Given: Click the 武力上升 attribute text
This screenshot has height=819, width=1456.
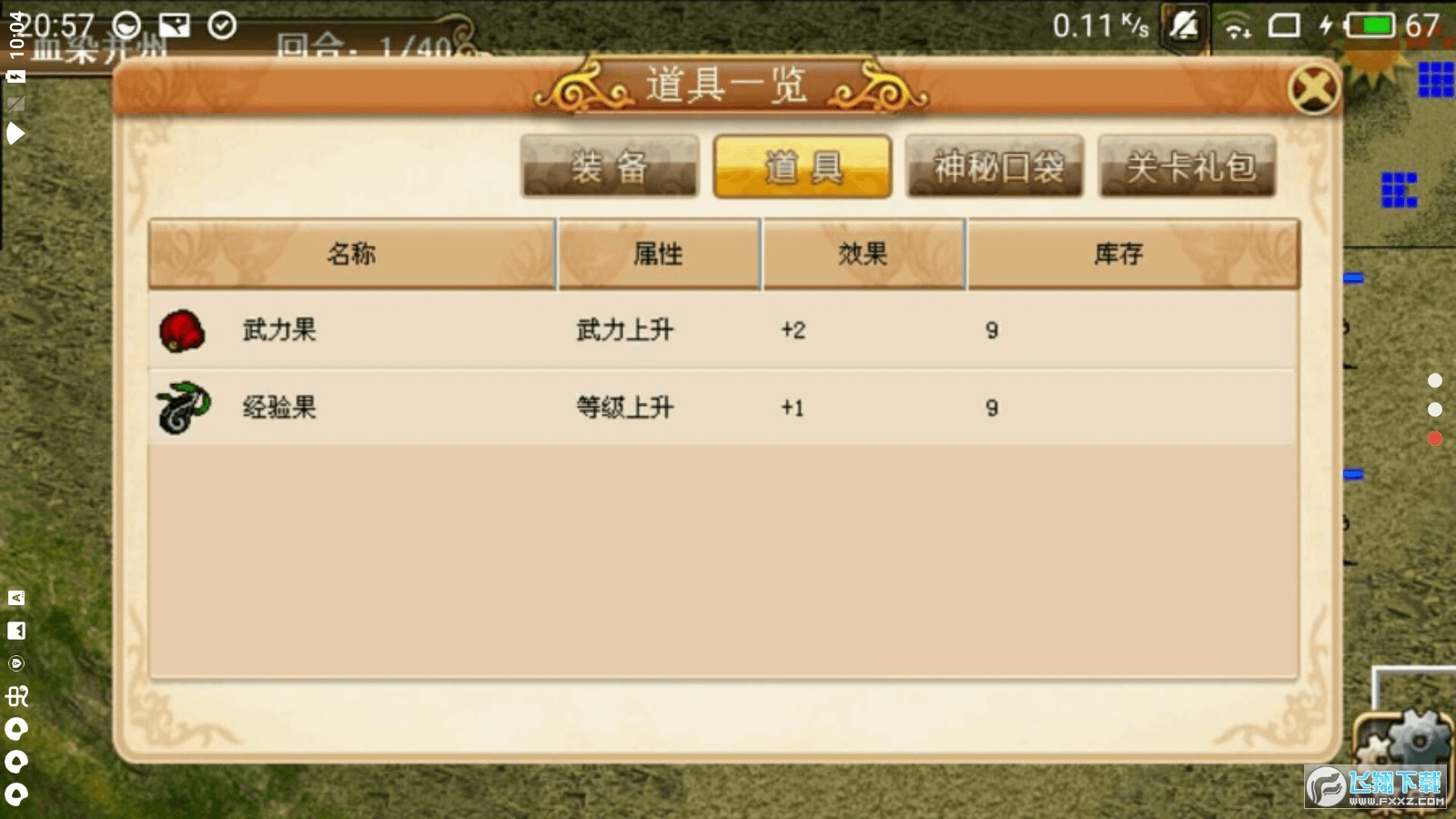Looking at the screenshot, I should pos(625,329).
